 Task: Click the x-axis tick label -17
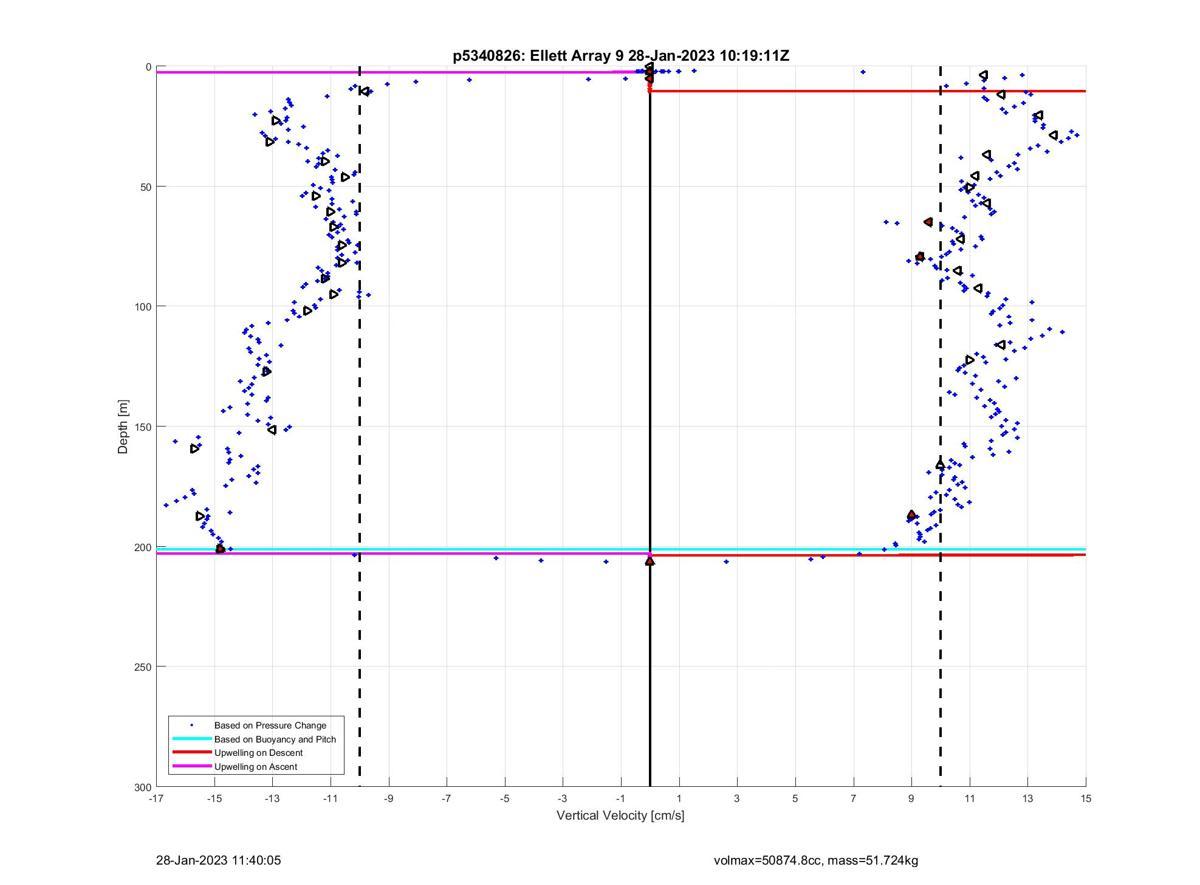(156, 799)
